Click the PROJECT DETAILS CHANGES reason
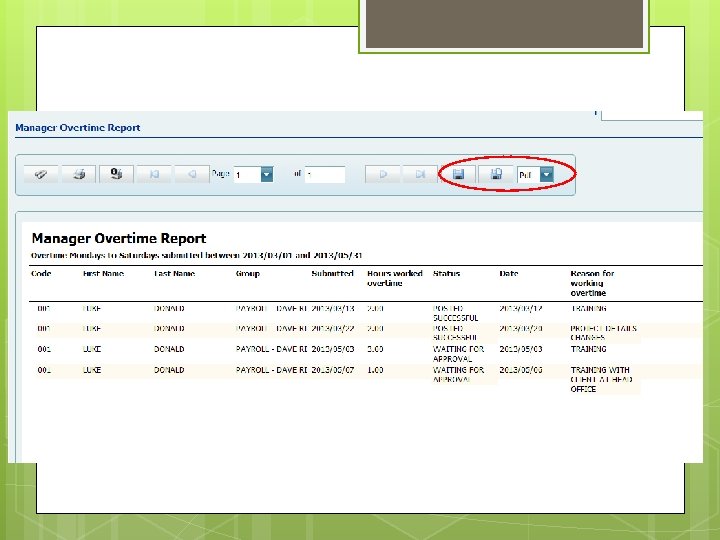Screen dimensions: 720x540 click(603, 333)
